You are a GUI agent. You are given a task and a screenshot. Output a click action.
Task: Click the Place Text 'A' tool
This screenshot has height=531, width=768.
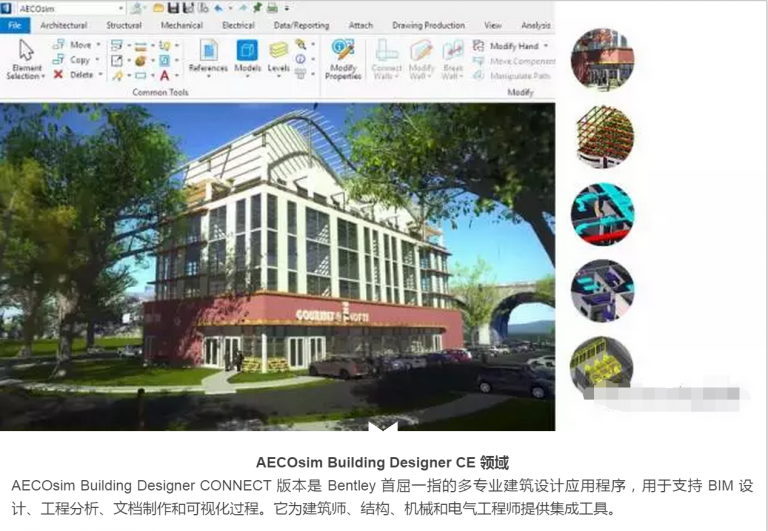pyautogui.click(x=163, y=75)
